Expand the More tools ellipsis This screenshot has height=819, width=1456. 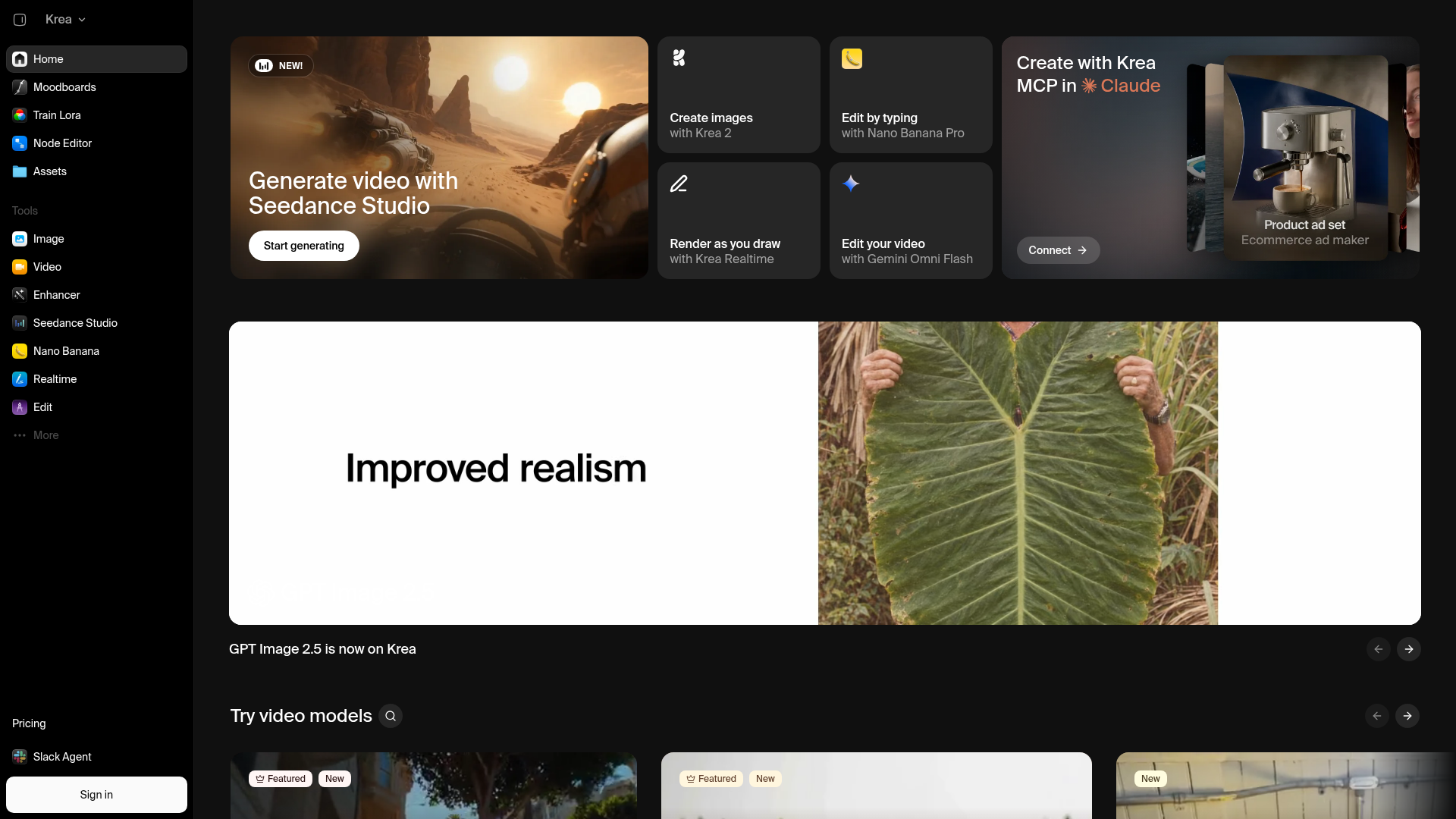(20, 435)
